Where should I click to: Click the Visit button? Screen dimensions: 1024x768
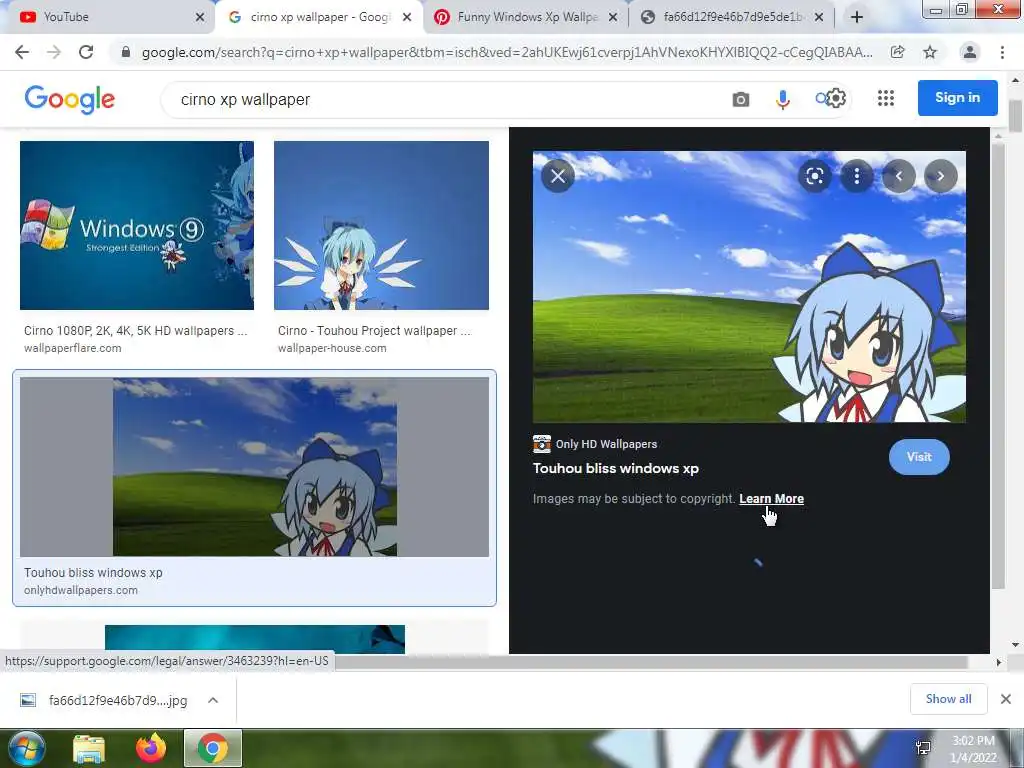[x=919, y=457]
